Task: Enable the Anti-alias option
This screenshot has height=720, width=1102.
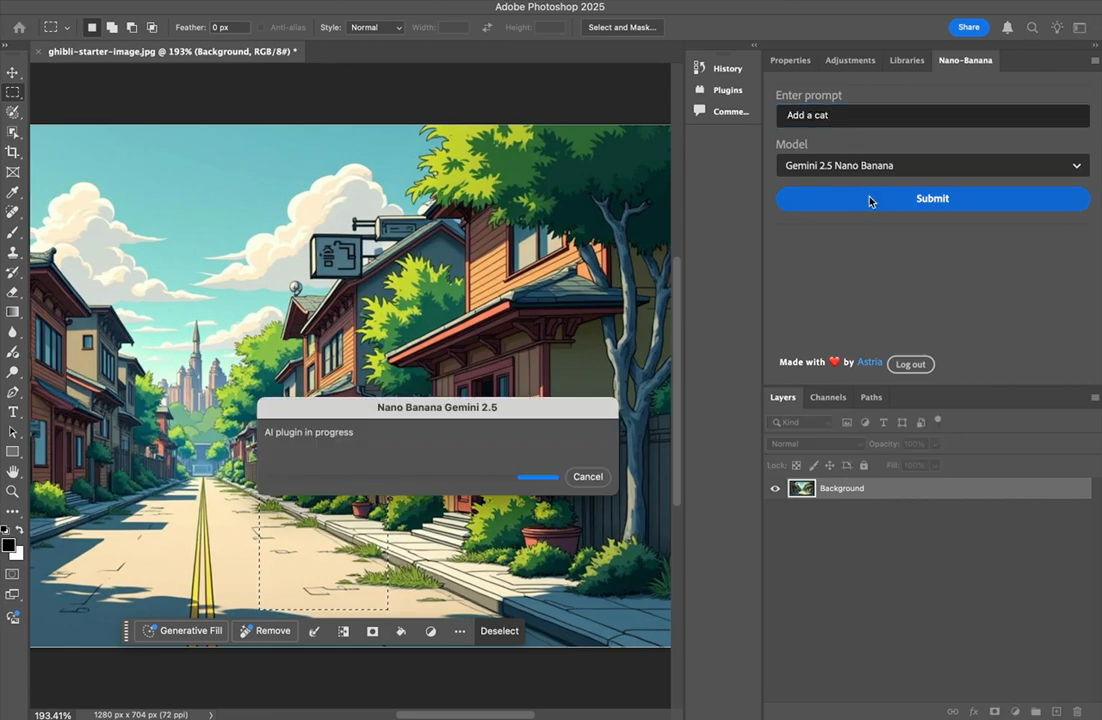Action: click(259, 27)
